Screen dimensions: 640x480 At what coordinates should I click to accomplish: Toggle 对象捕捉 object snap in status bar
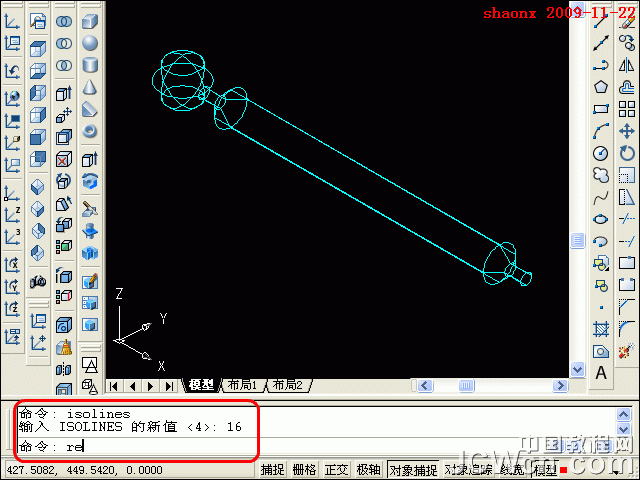[413, 470]
